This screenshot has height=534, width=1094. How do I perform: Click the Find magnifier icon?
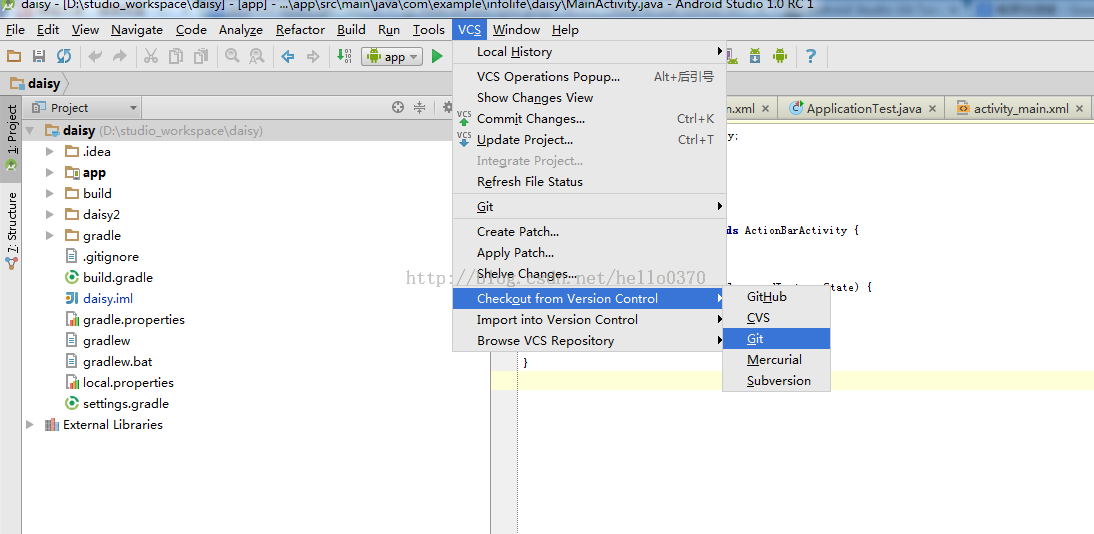(232, 57)
